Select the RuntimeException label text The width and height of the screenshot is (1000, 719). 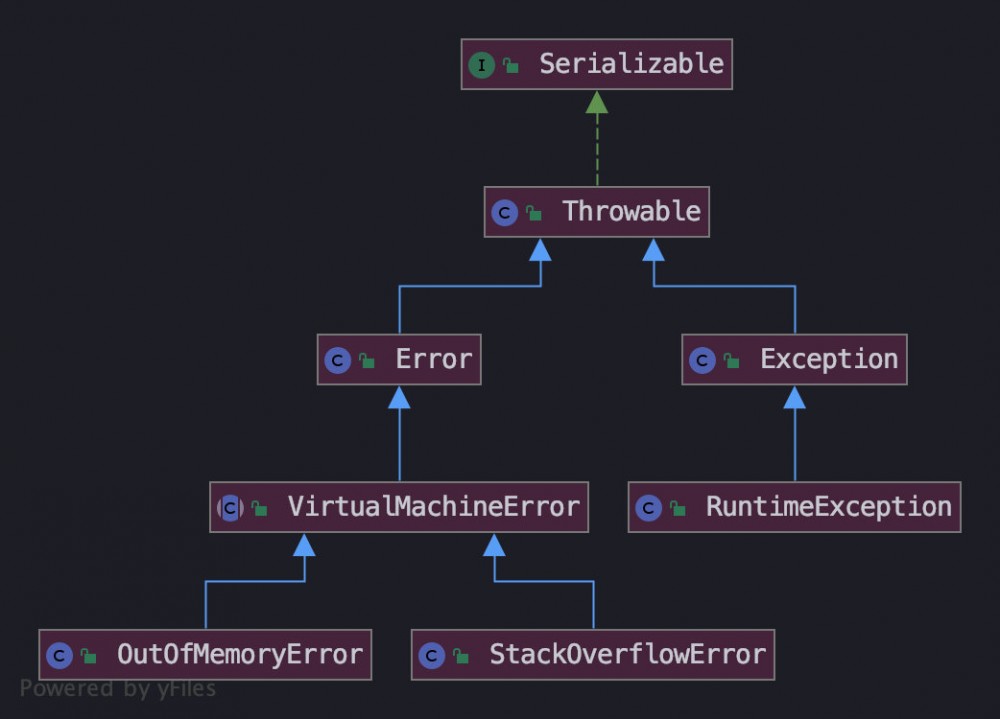pos(829,507)
